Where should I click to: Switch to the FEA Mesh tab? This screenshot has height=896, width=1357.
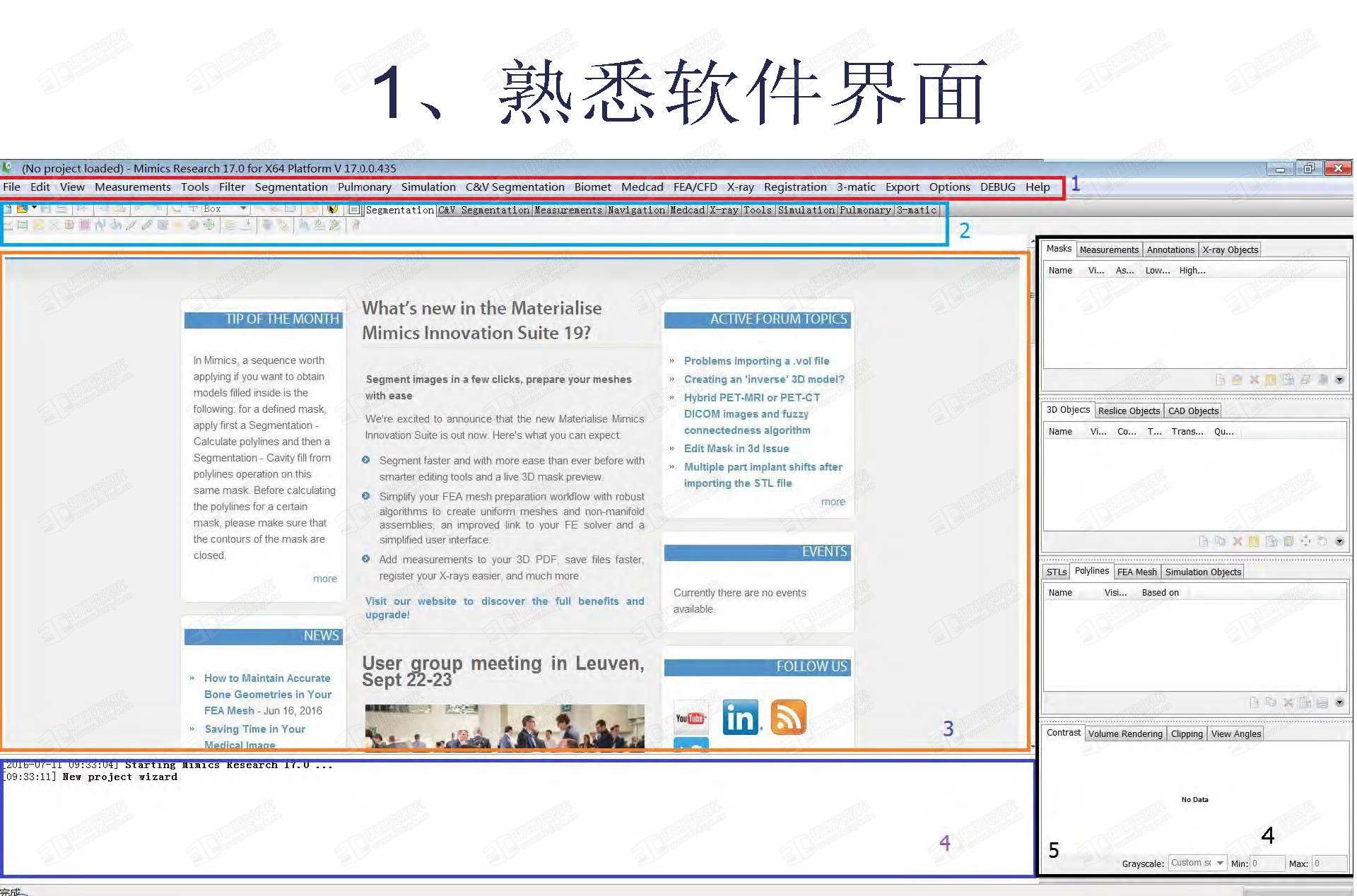(x=1136, y=572)
